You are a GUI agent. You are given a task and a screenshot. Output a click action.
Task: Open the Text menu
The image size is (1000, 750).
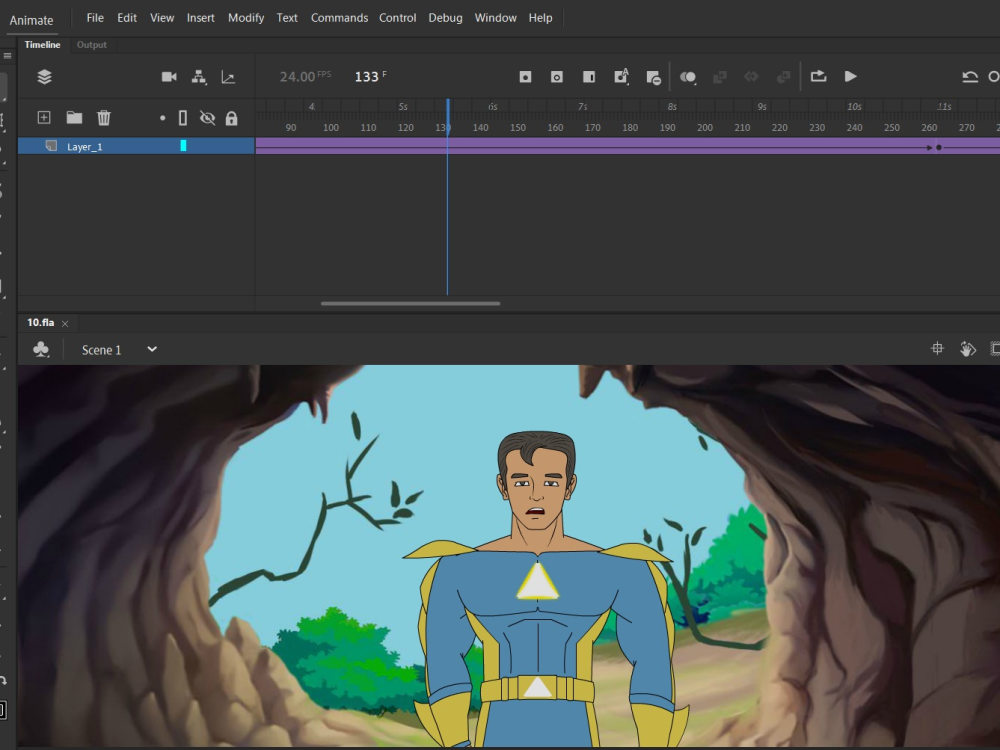pos(287,18)
